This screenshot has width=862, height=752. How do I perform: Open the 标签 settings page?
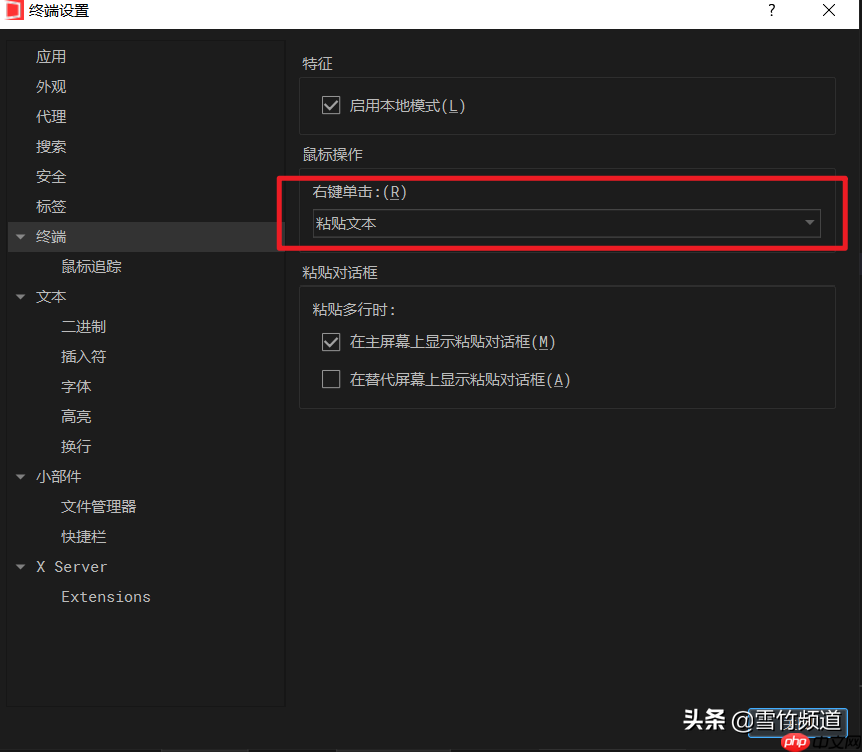51,207
